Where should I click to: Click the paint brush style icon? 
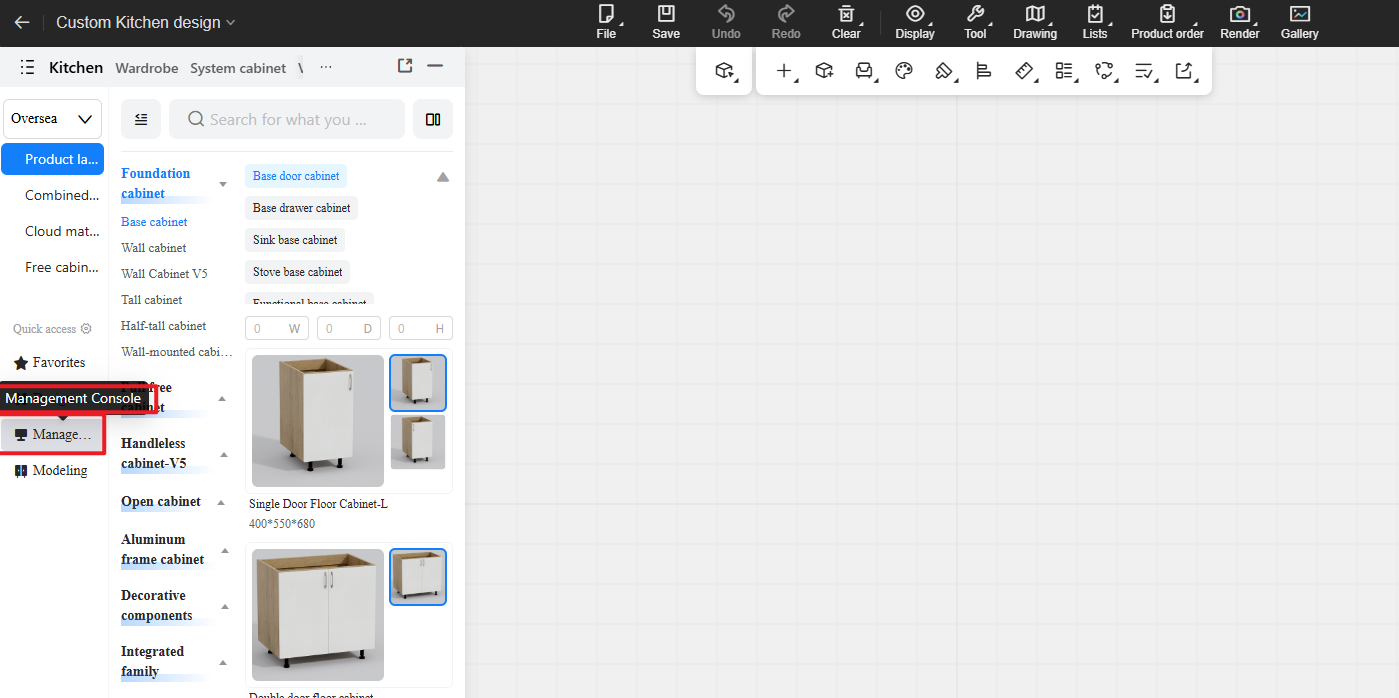pos(943,71)
